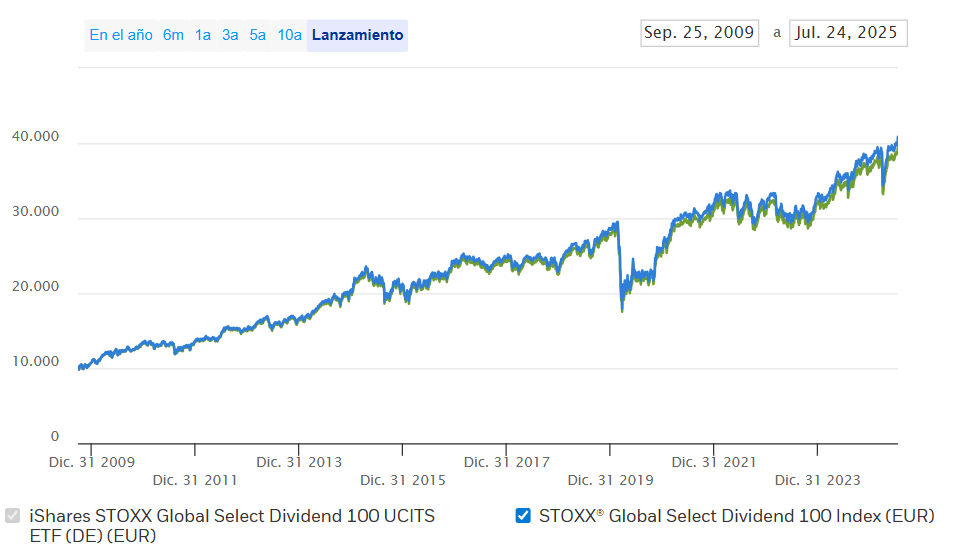Click the 'Dic. 31 2017' axis label
Image resolution: width=960 pixels, height=550 pixels.
(x=507, y=462)
